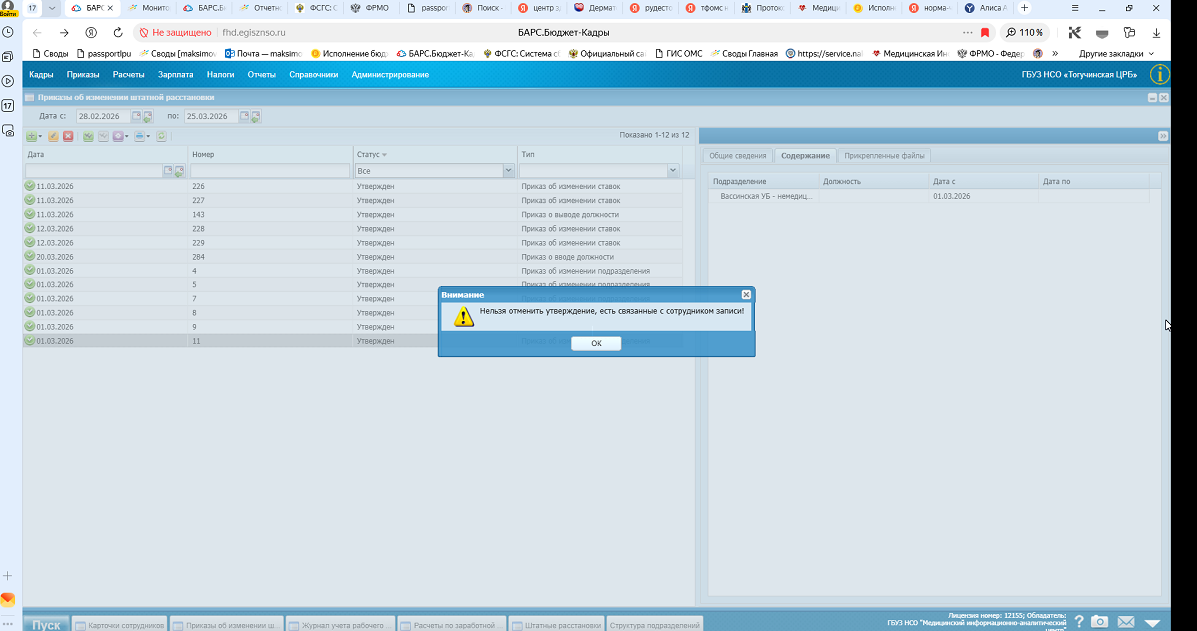Click the green add order toolbar icon
Image resolution: width=1197 pixels, height=631 pixels.
pos(31,137)
